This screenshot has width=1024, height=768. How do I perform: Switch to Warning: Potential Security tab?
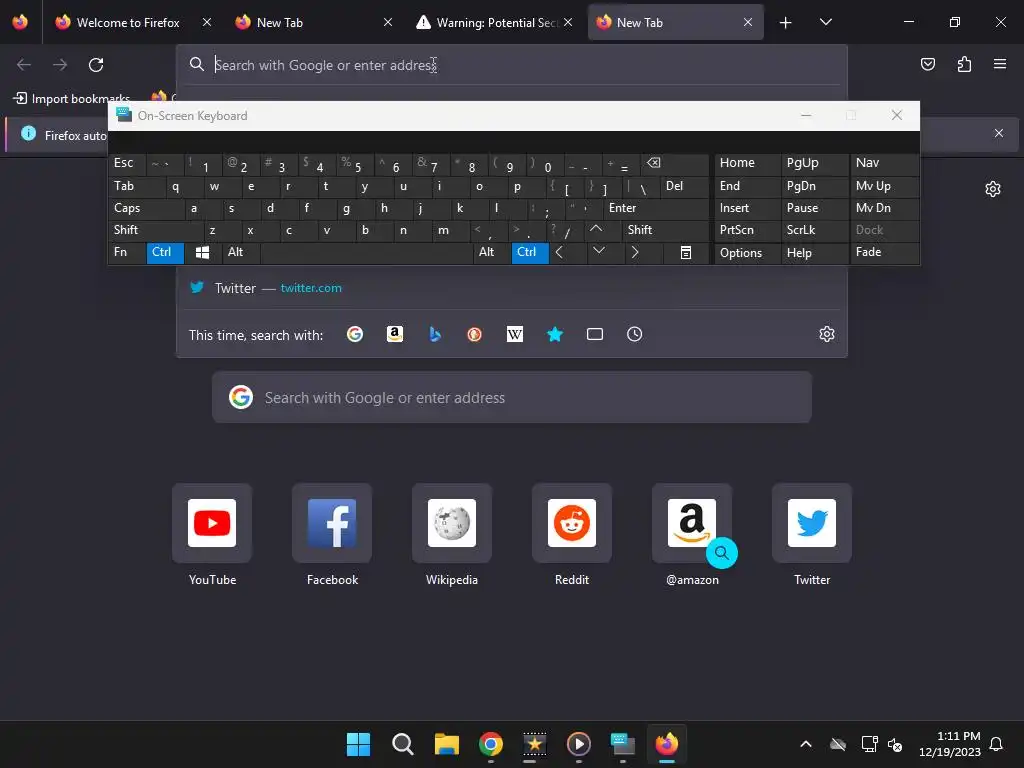tap(494, 22)
